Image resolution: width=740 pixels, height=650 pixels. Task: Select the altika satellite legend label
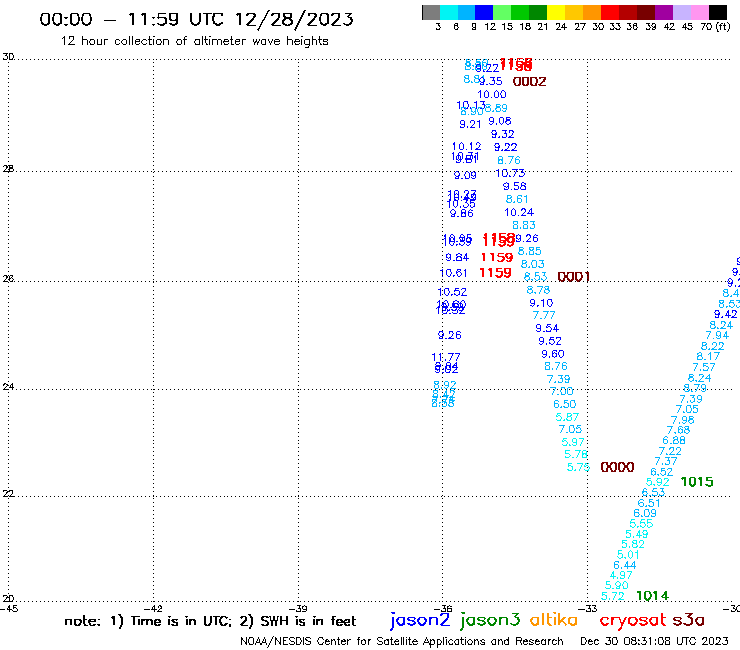[553, 620]
